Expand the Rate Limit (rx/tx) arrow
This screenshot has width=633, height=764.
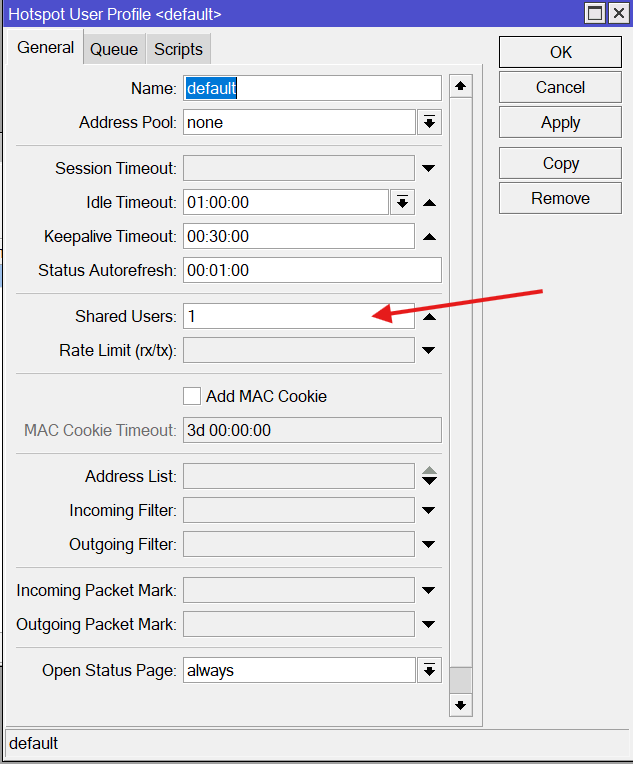pos(429,350)
